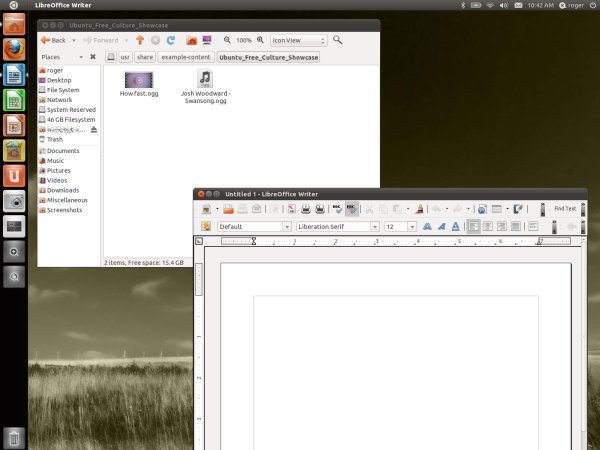The width and height of the screenshot is (600, 450).
Task: Zoom out in file manager
Action: 227,40
